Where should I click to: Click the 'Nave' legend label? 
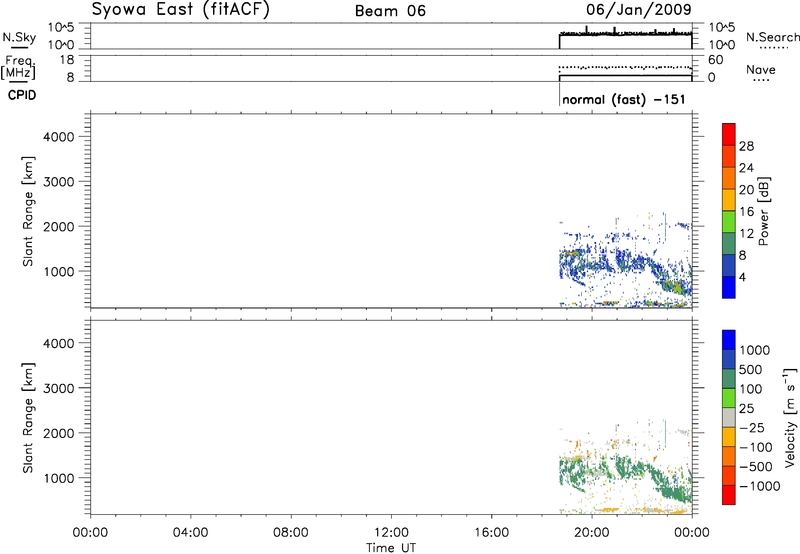[761, 69]
